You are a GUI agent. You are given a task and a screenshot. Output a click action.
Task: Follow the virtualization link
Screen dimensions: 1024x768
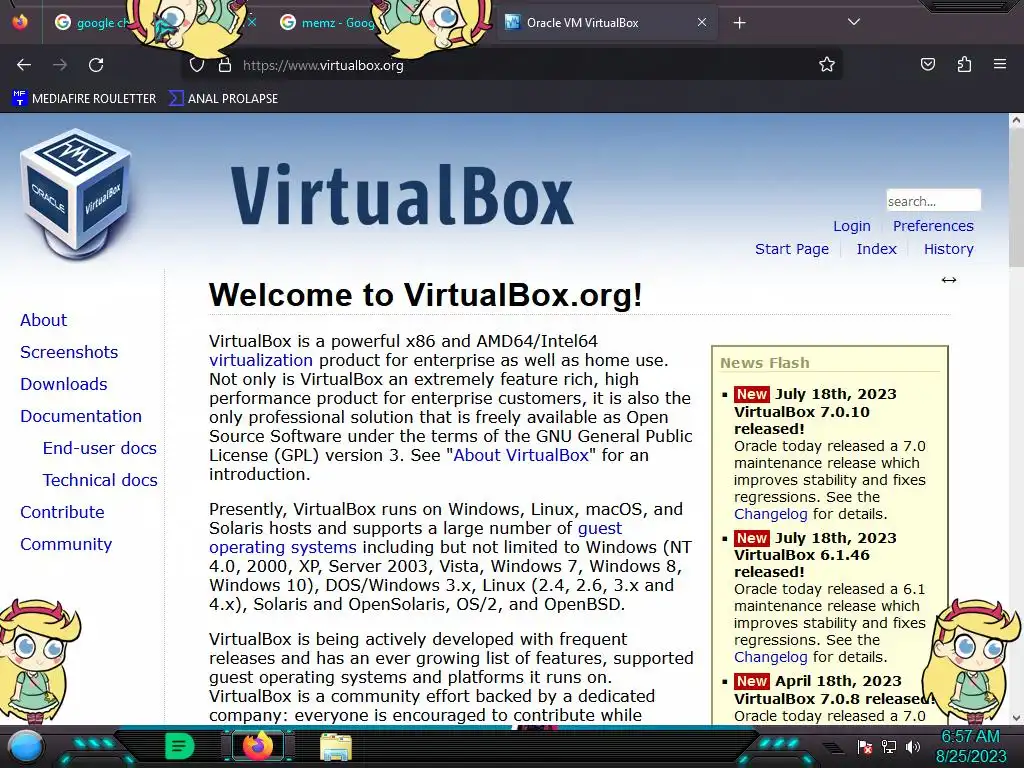coord(261,360)
